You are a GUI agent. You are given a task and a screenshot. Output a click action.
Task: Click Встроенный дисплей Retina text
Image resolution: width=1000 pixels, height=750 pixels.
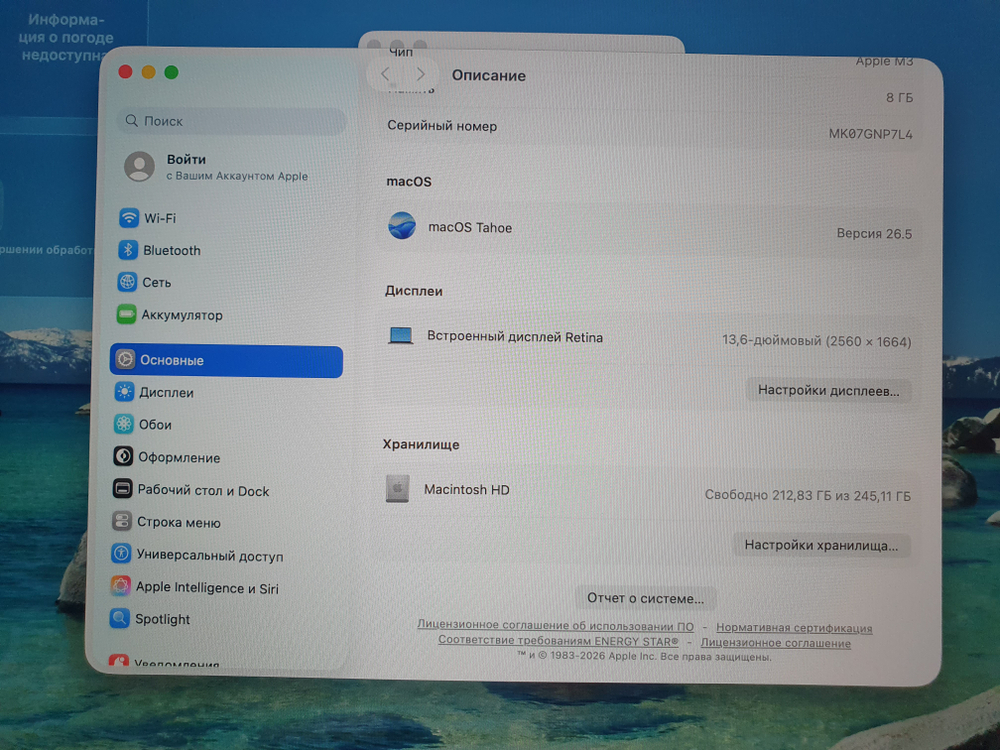tap(515, 337)
